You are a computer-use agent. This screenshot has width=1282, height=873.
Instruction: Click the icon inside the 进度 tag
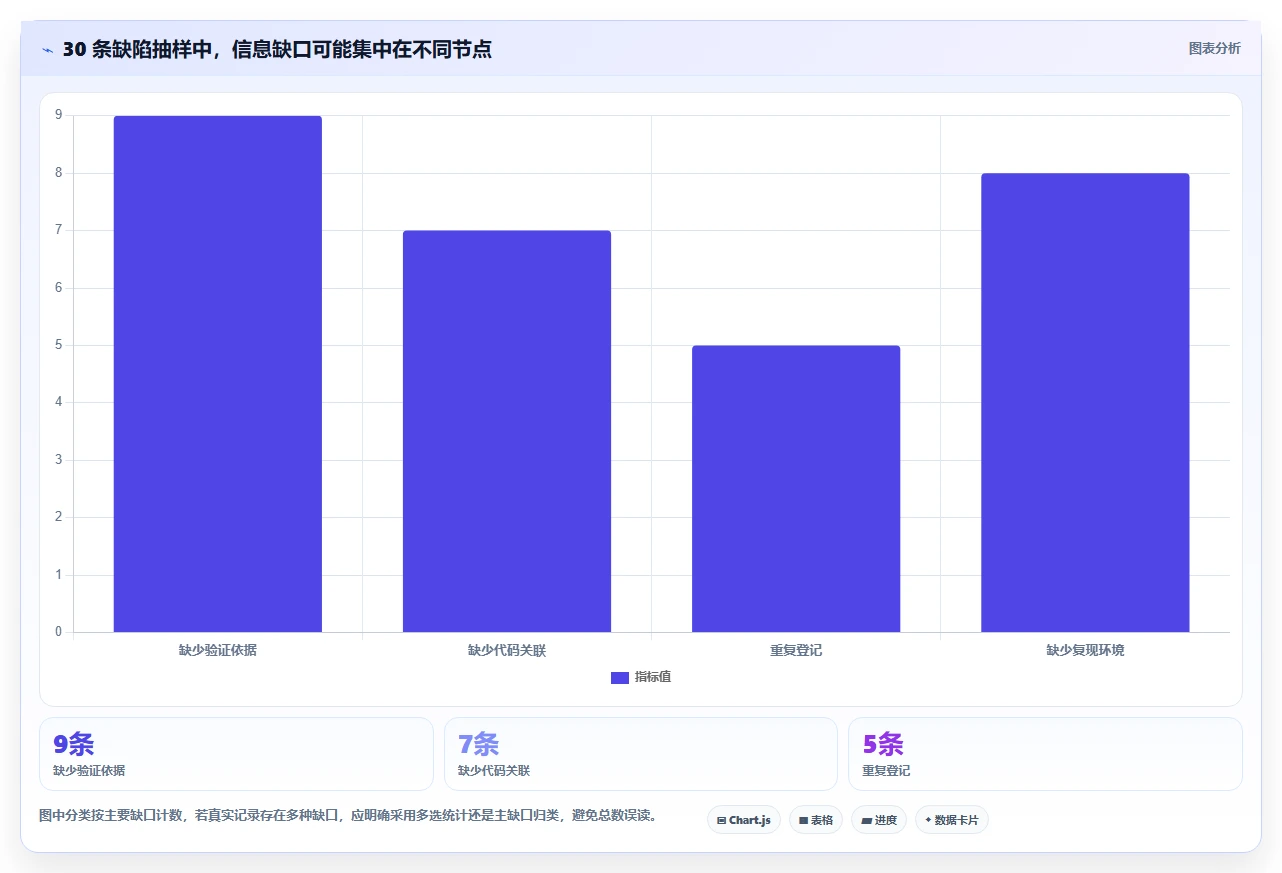pyautogui.click(x=866, y=820)
